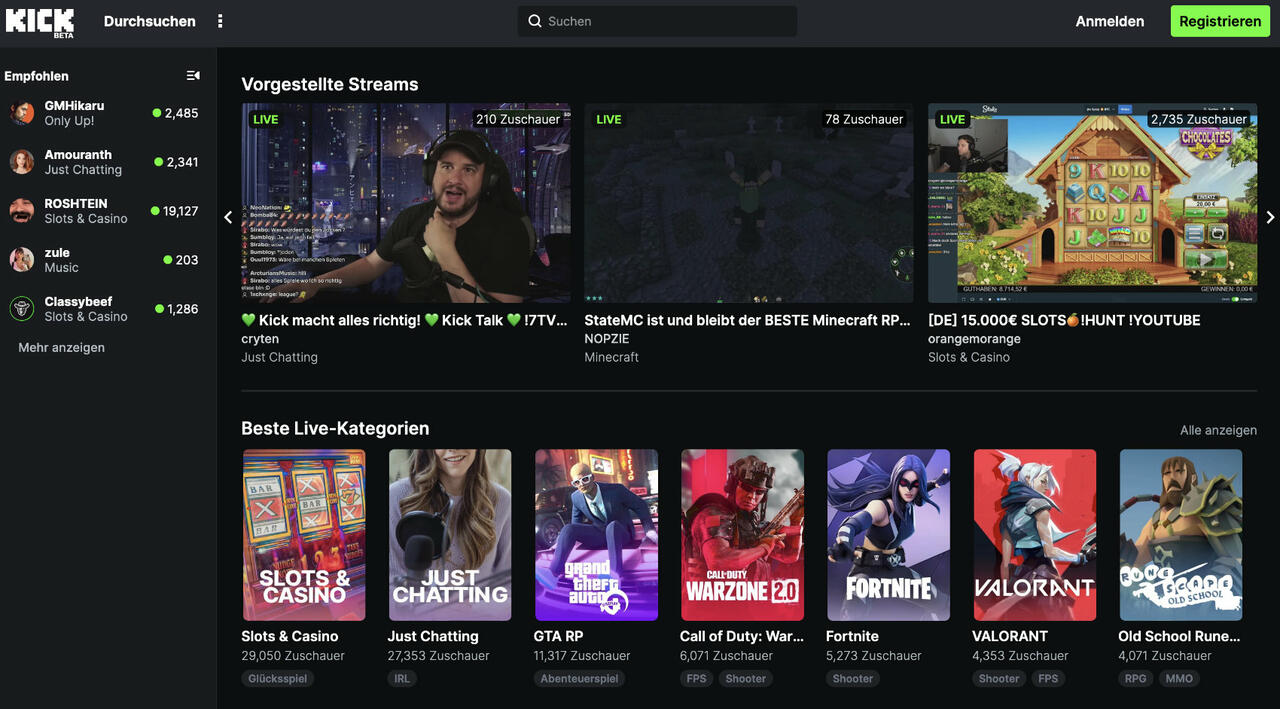Open stream title 'Kick macht alles richtig!'
1280x709 pixels.
click(x=405, y=320)
